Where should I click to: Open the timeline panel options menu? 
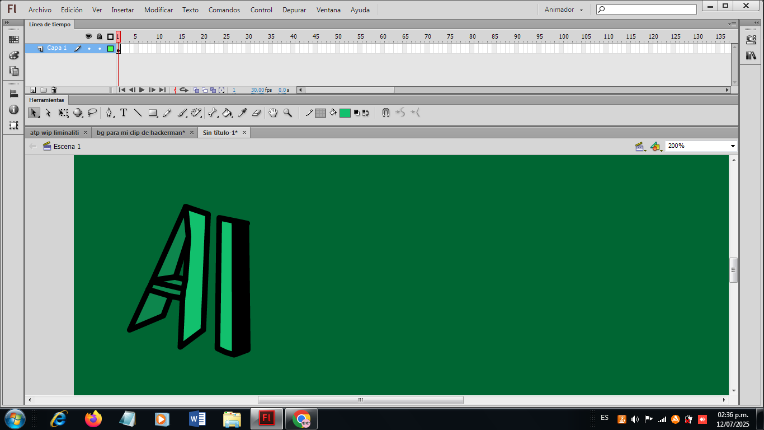pyautogui.click(x=732, y=23)
